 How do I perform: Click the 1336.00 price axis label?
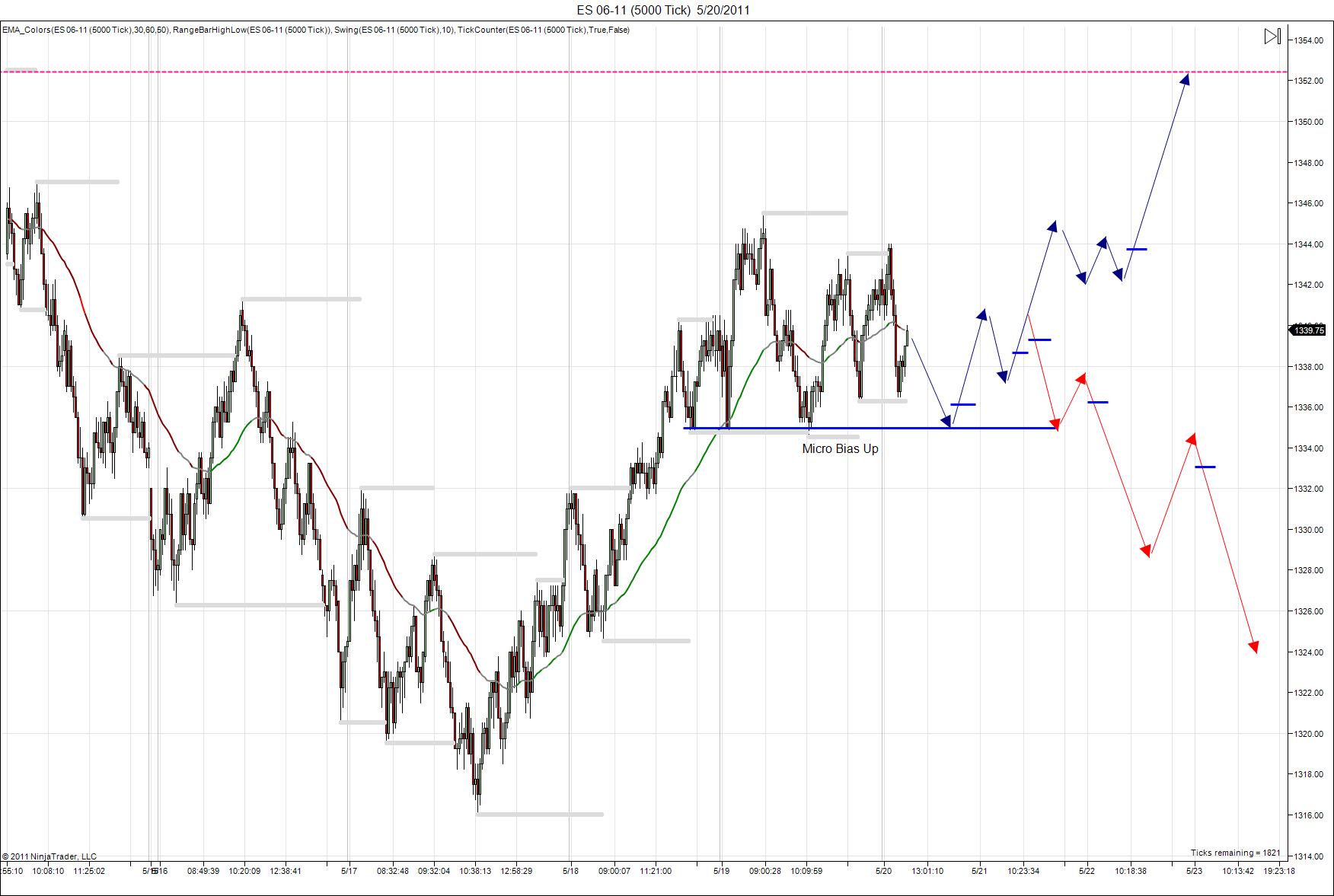click(x=1309, y=407)
